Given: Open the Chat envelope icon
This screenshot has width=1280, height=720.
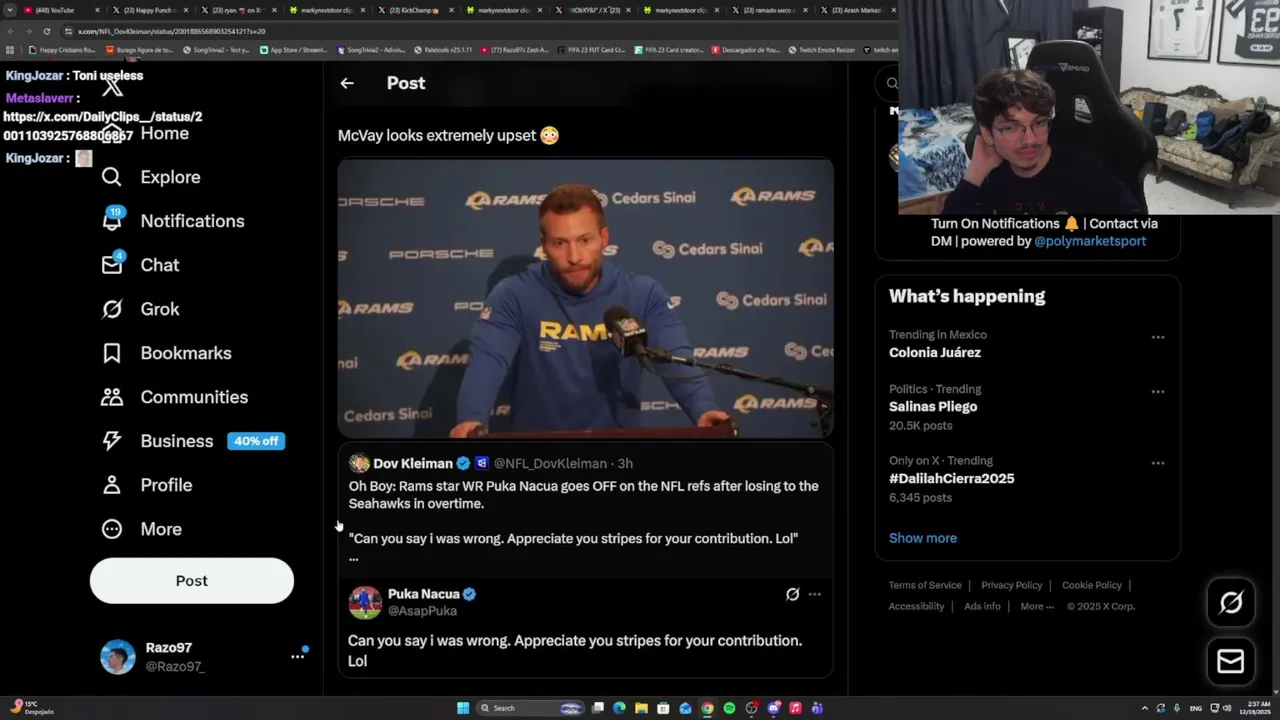Looking at the screenshot, I should click(x=112, y=265).
